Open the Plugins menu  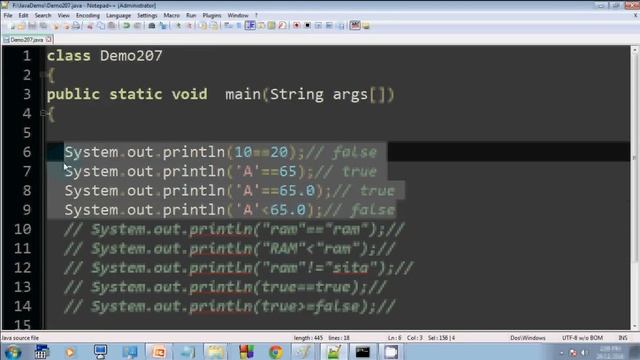coord(212,16)
